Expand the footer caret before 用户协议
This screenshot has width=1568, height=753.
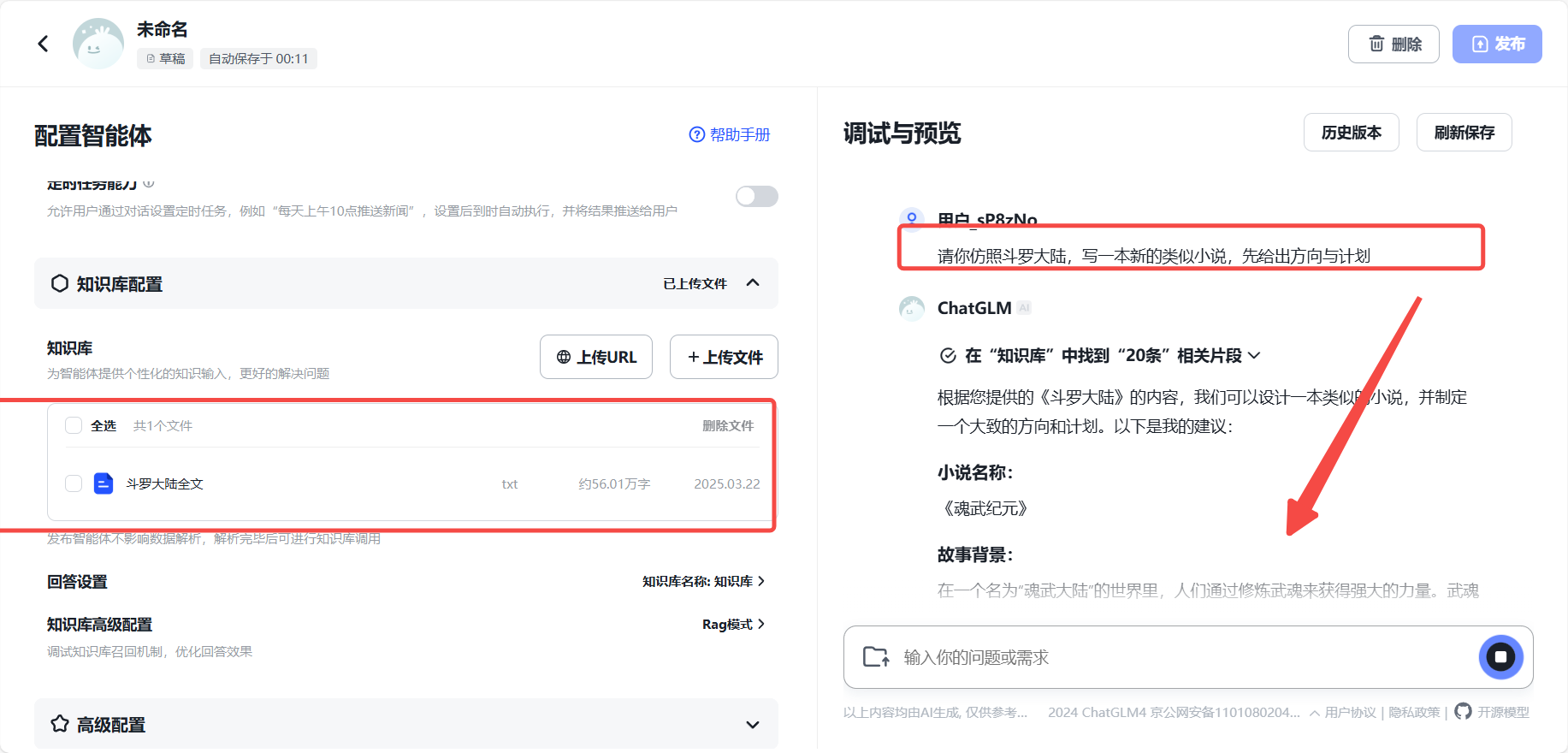1314,713
